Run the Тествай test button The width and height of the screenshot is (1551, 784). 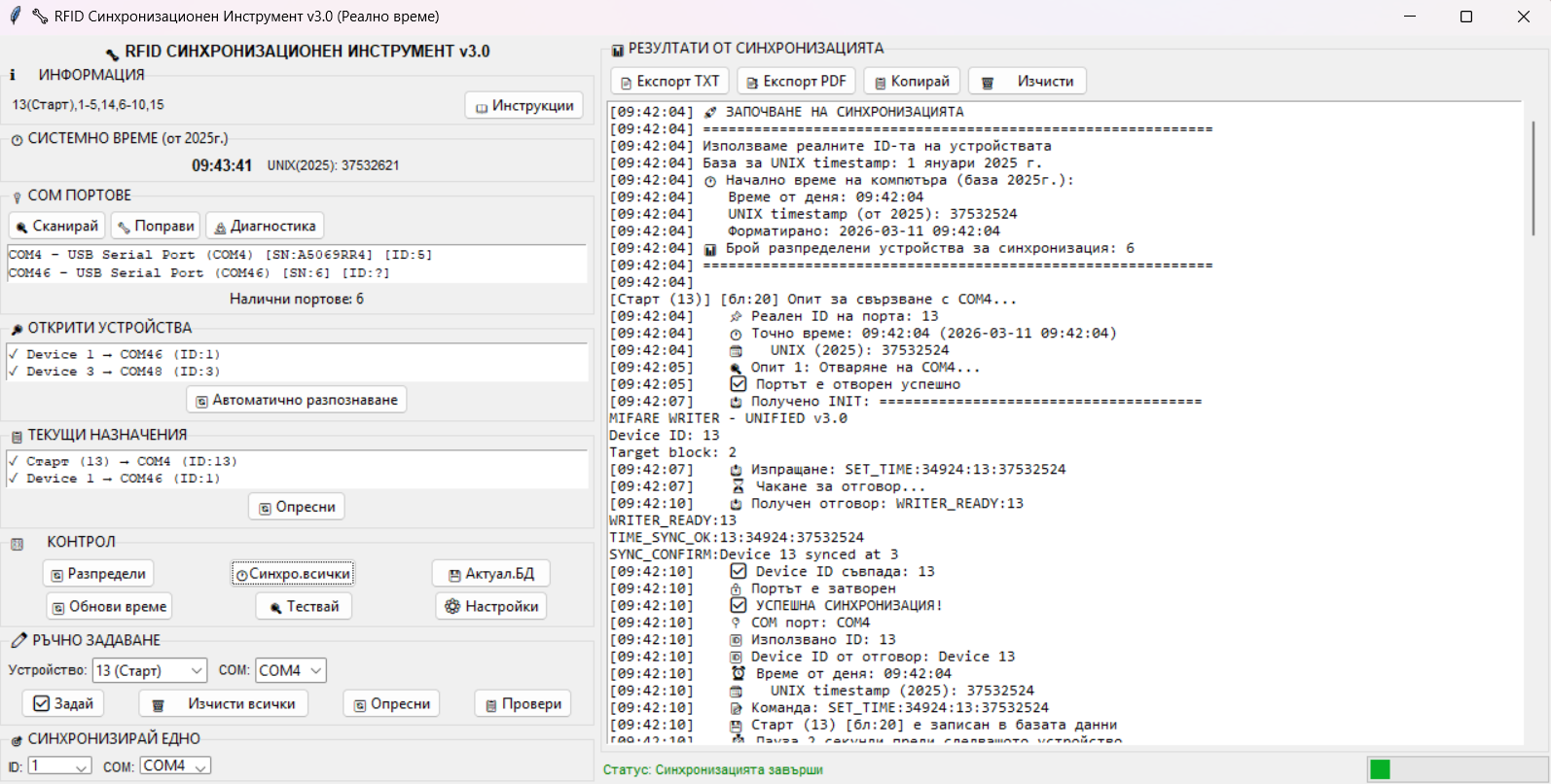pyautogui.click(x=304, y=606)
